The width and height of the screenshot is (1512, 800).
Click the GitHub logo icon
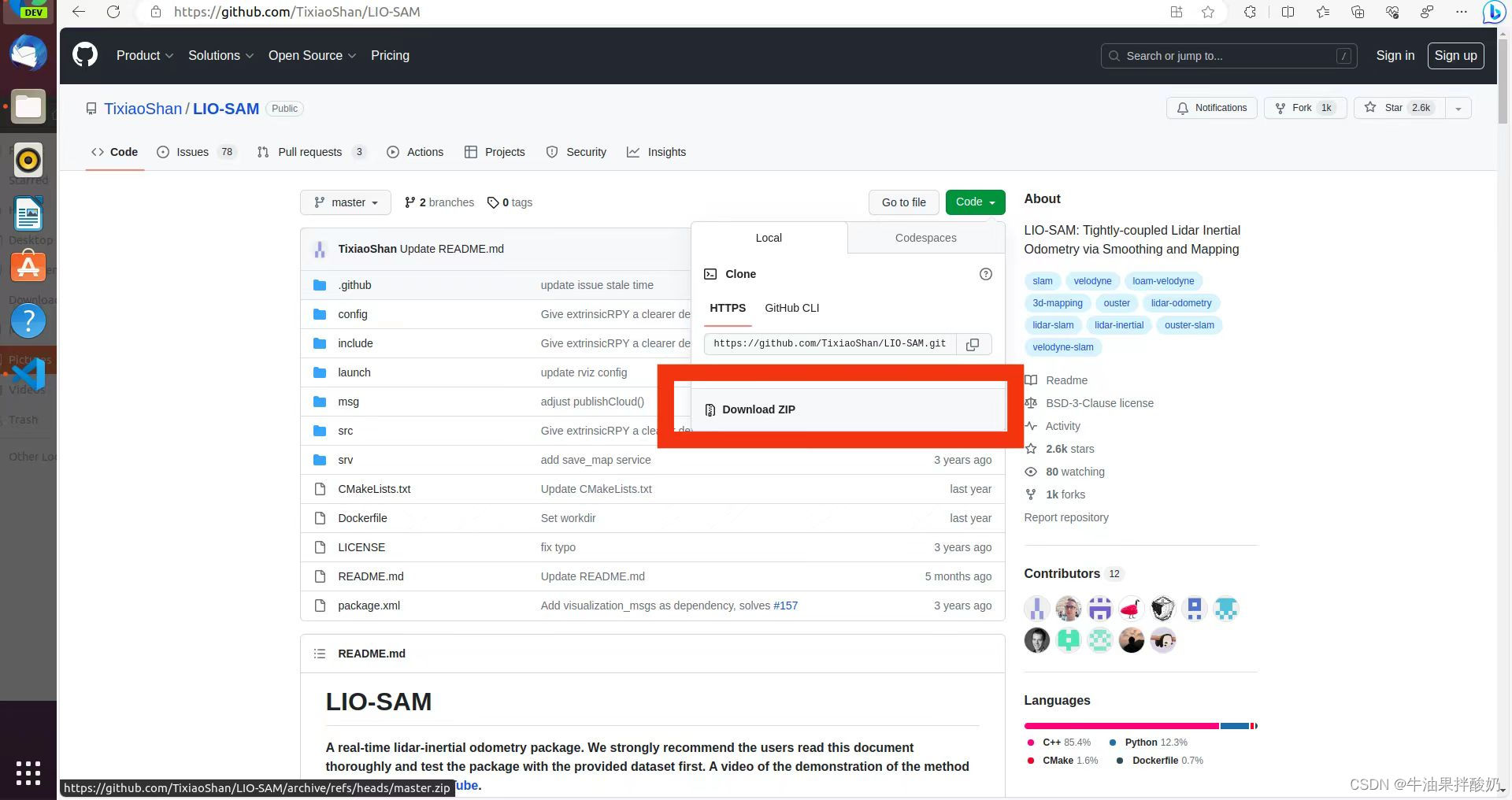85,55
